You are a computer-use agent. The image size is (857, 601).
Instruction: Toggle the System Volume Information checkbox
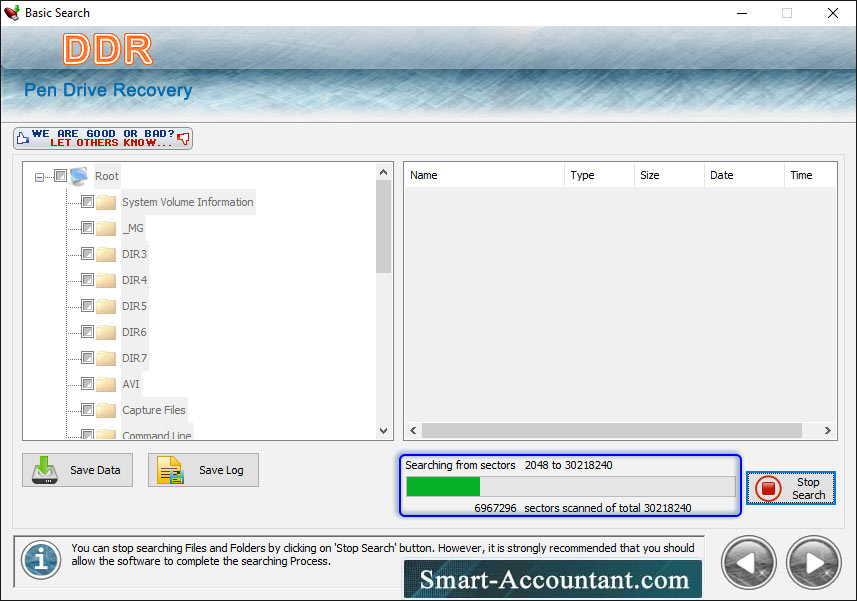tap(87, 202)
